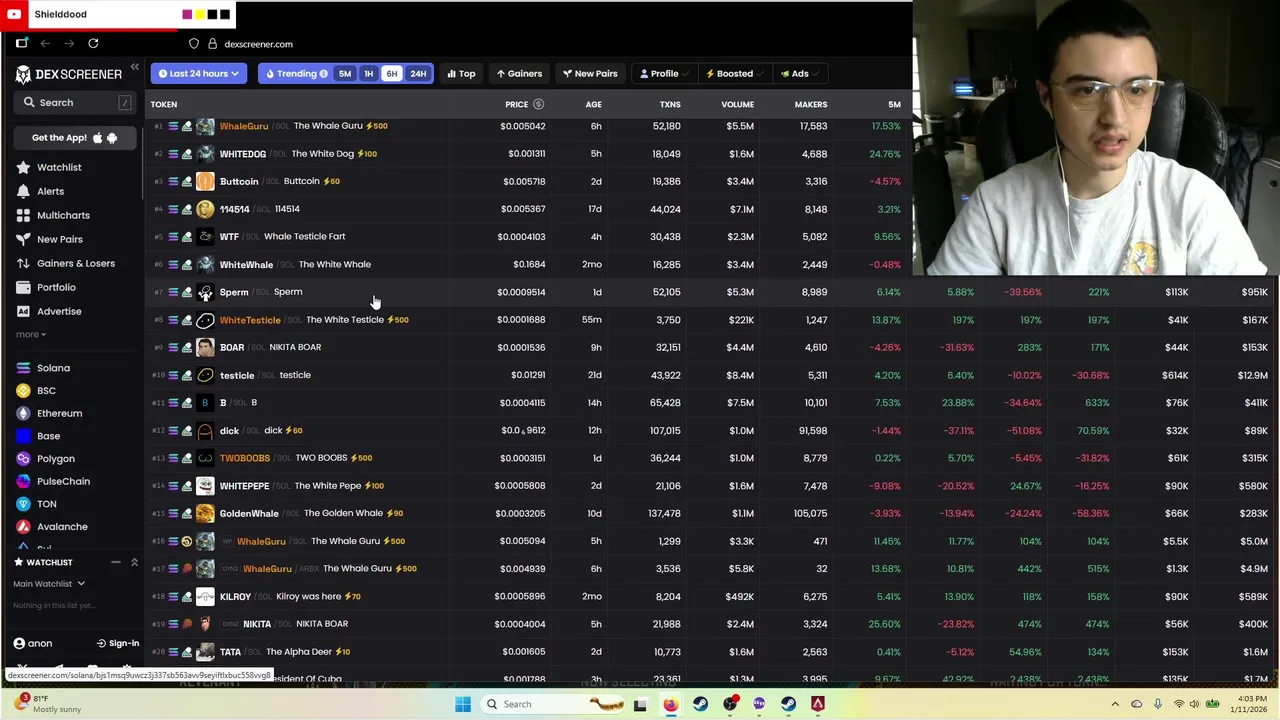Open the Last 24 hours dropdown
Screen dimensions: 1280x720
(x=199, y=74)
